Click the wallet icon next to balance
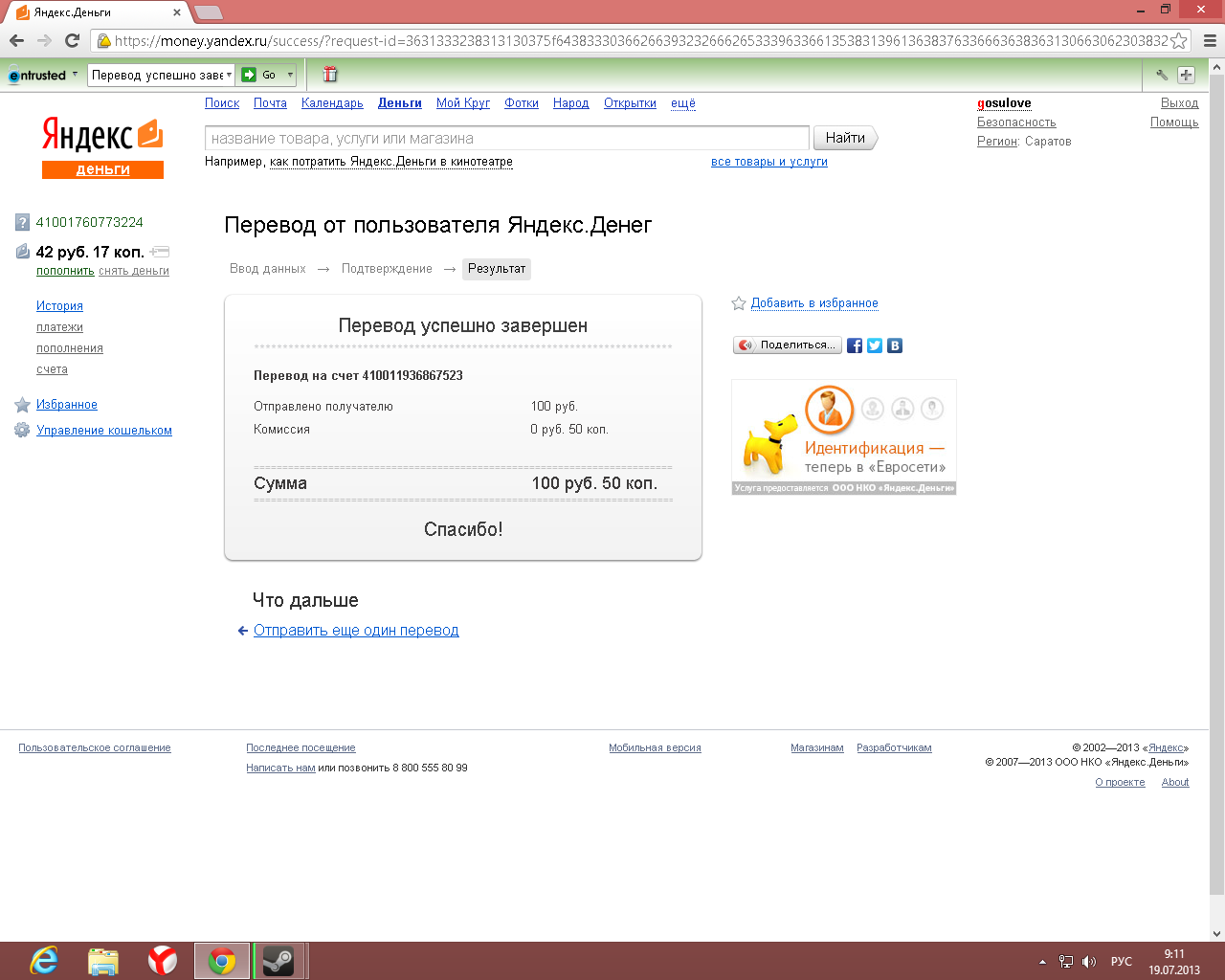 pyautogui.click(x=23, y=252)
